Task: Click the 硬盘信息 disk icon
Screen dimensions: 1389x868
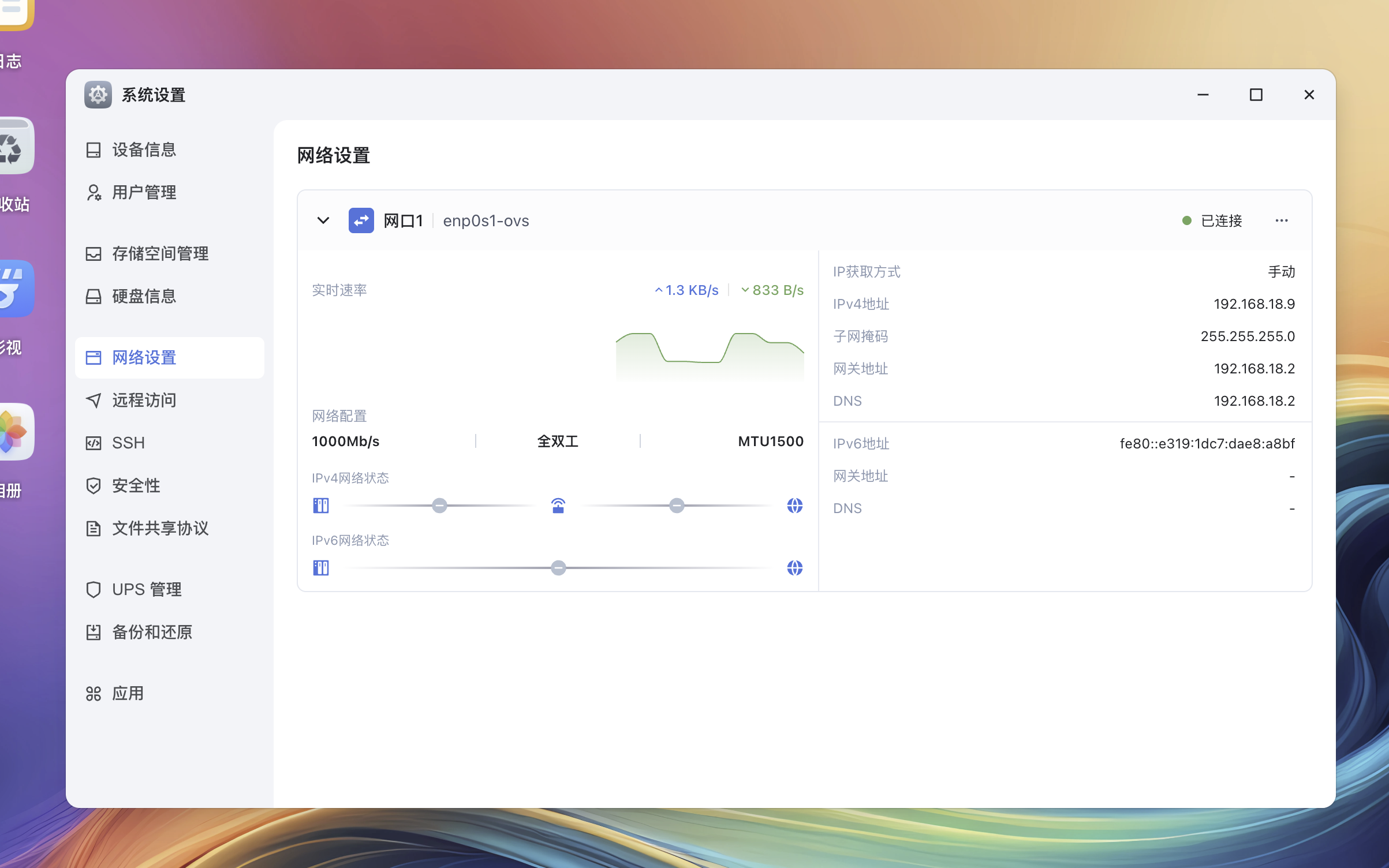Action: point(94,297)
